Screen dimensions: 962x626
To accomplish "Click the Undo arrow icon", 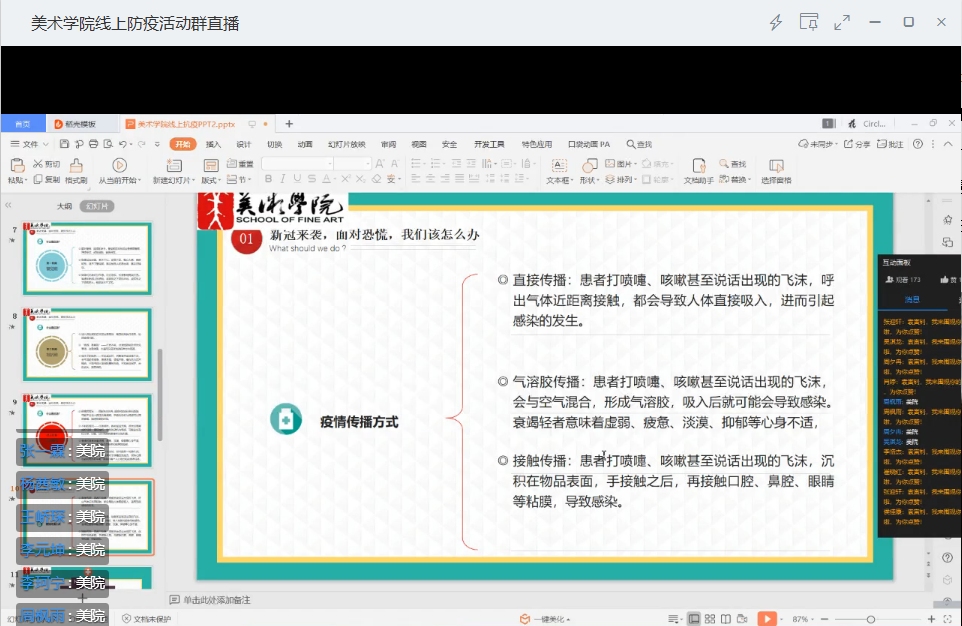I will pyautogui.click(x=123, y=144).
